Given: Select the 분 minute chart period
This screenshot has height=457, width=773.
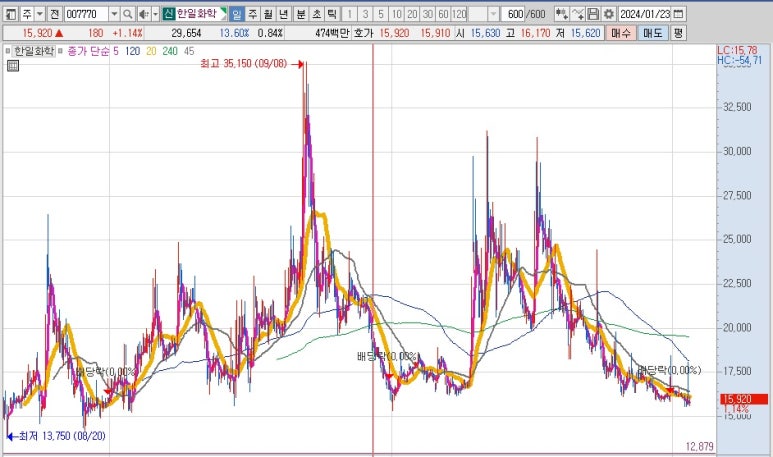Looking at the screenshot, I should coord(301,14).
